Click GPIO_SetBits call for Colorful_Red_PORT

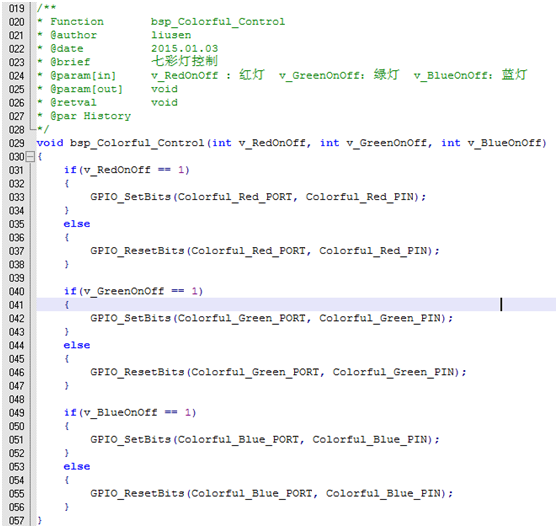pos(258,197)
